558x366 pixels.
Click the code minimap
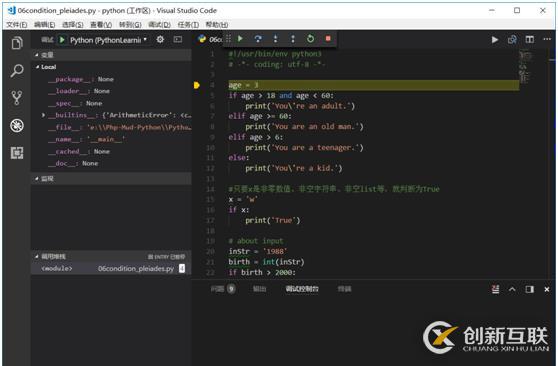click(x=524, y=67)
